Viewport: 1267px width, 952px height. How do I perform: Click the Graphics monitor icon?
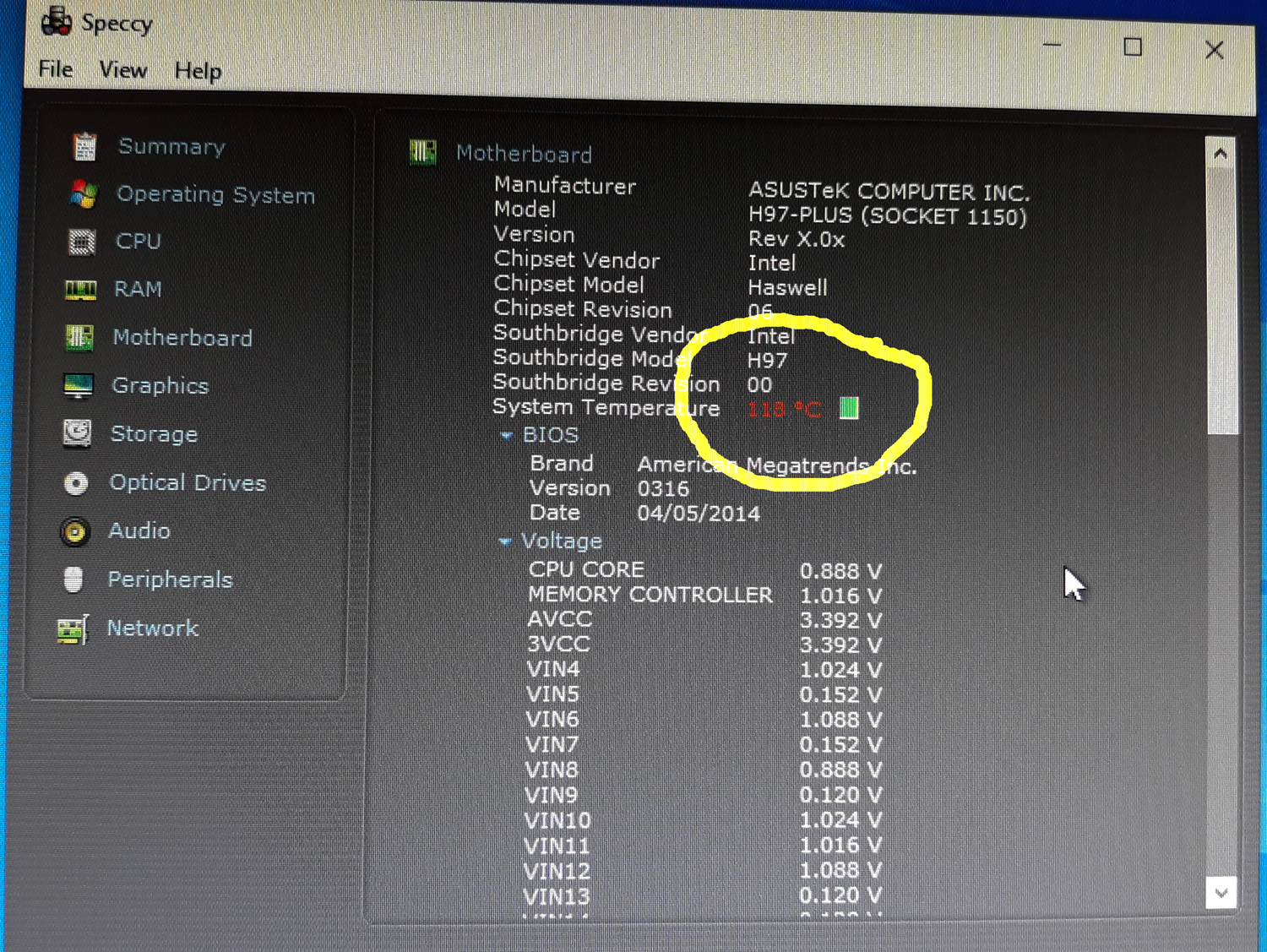tap(79, 386)
